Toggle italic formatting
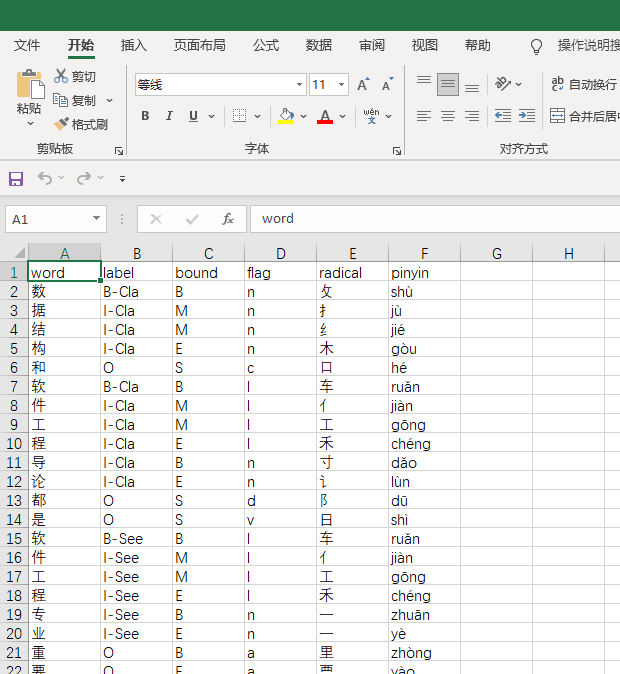 (x=169, y=116)
